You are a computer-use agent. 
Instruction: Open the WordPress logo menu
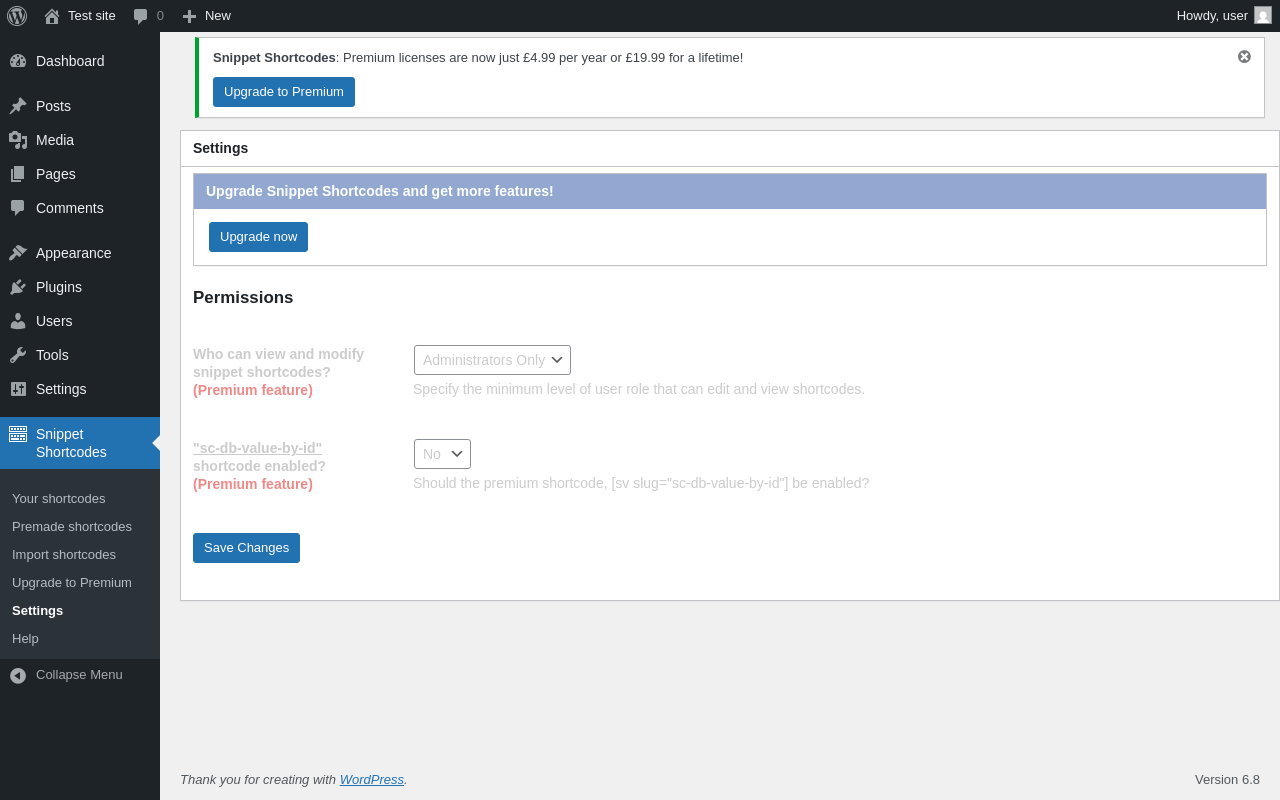(17, 16)
